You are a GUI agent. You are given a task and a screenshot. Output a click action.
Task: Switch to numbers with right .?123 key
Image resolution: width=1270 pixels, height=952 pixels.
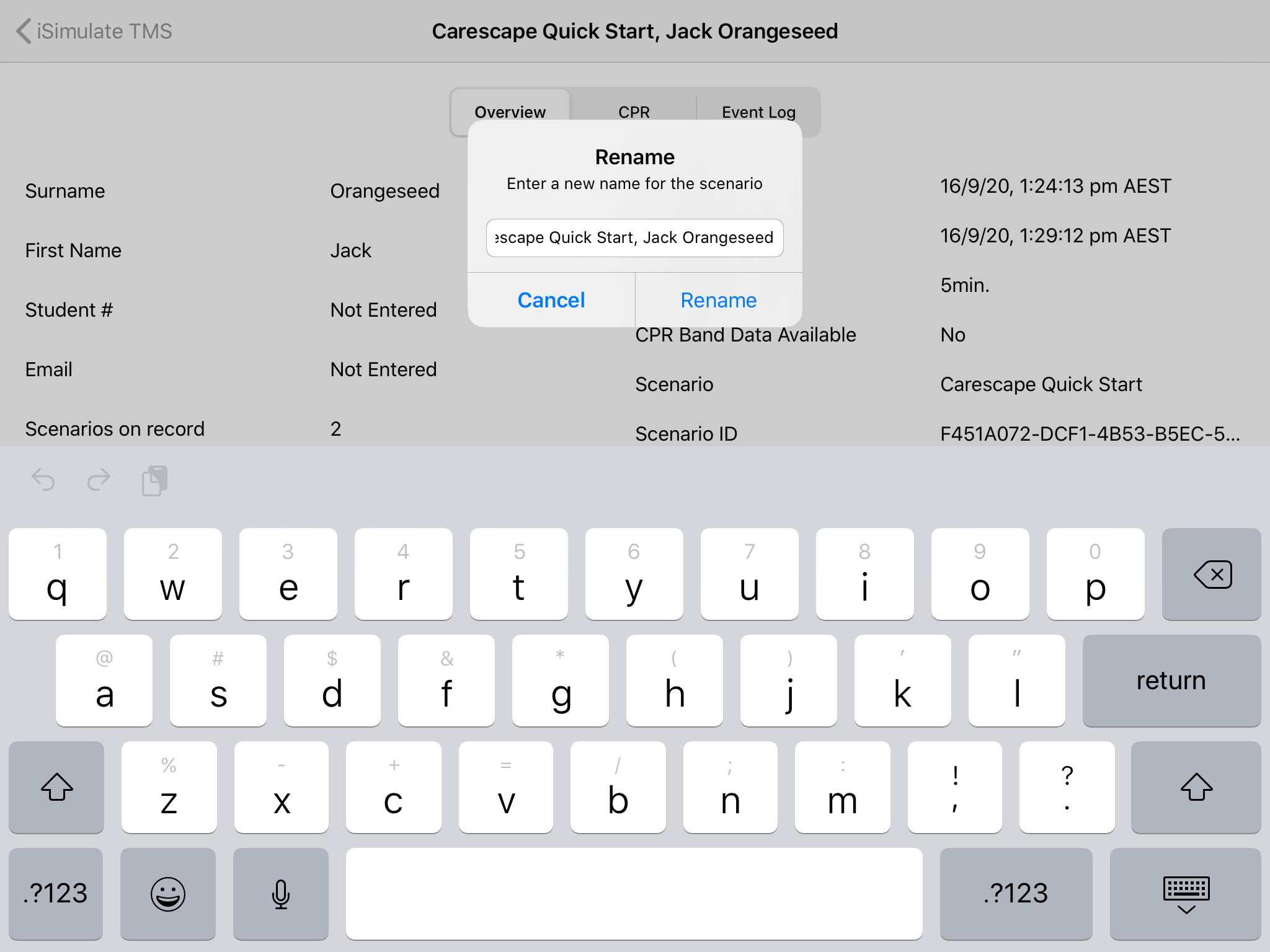(1016, 893)
